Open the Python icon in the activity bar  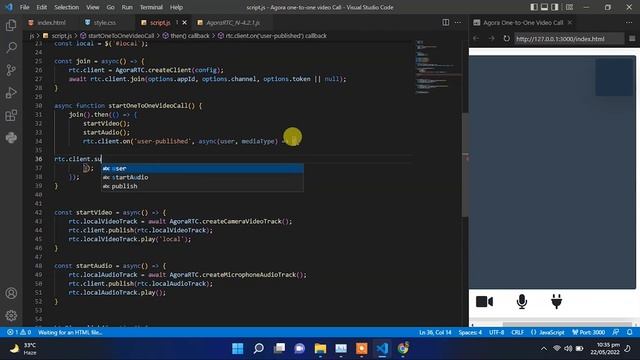pos(11,138)
